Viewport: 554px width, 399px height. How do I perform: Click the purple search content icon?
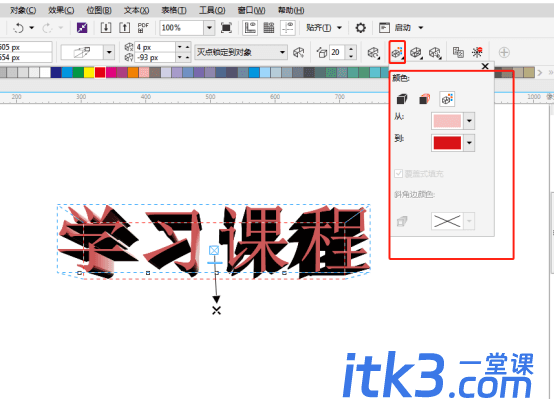82,28
